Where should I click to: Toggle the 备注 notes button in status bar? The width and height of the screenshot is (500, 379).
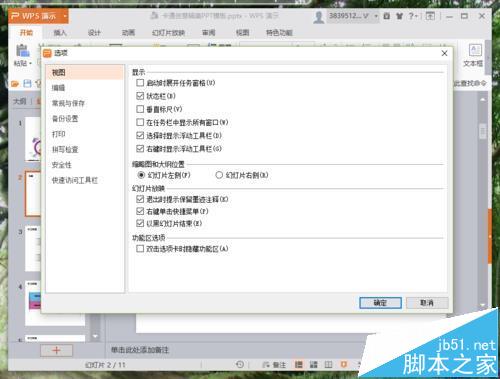coord(275,365)
